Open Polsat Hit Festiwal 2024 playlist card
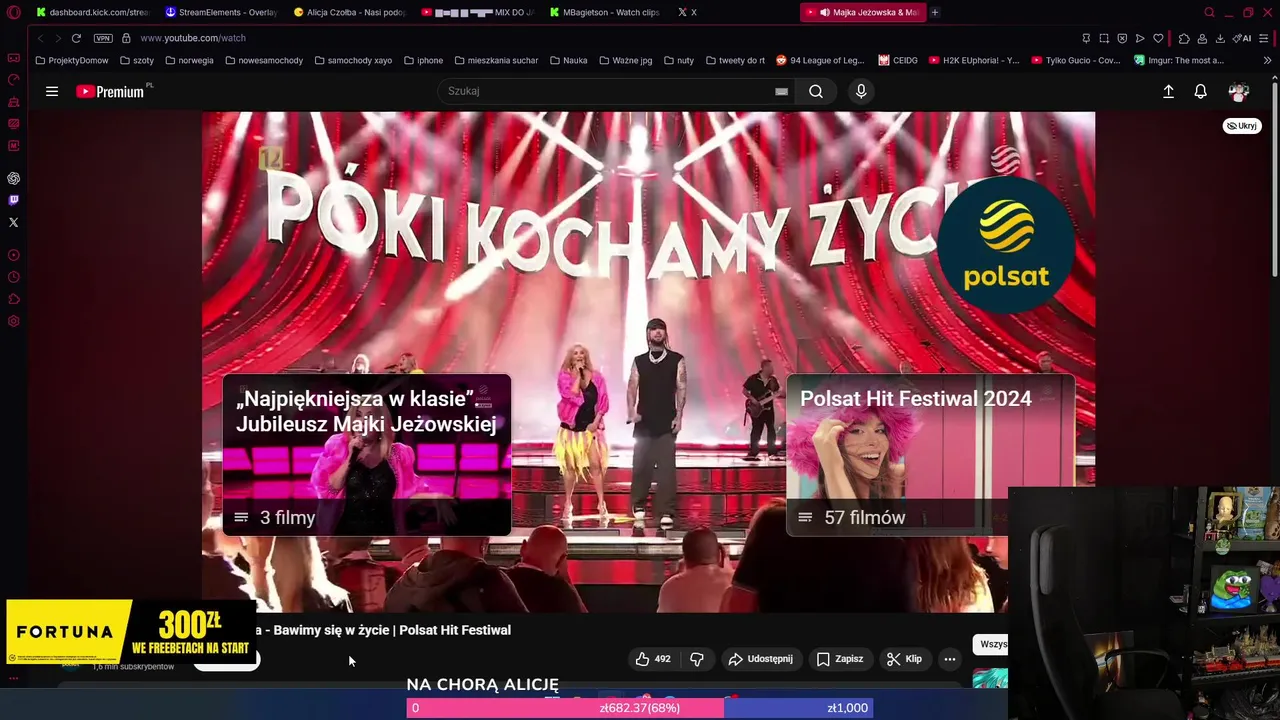This screenshot has width=1280, height=720. 930,455
